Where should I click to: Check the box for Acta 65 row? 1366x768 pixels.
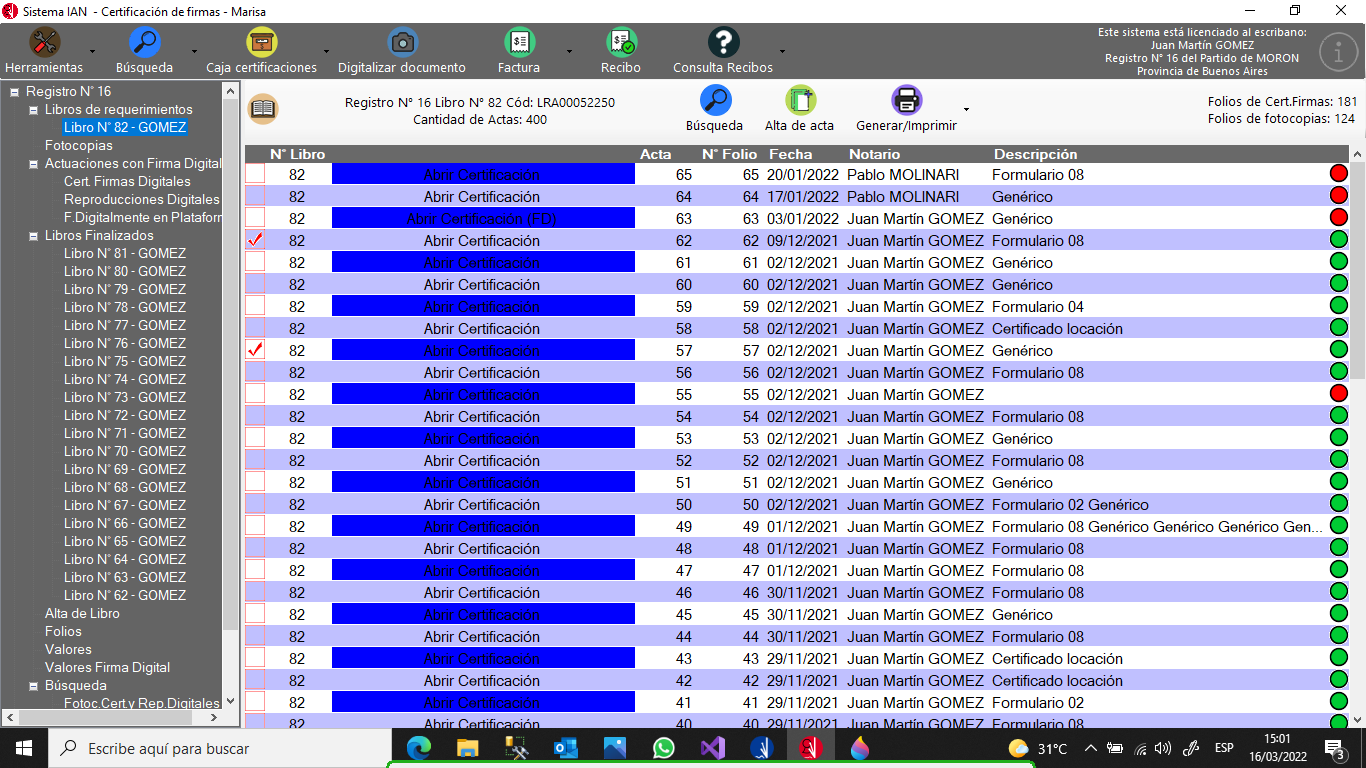tap(255, 175)
